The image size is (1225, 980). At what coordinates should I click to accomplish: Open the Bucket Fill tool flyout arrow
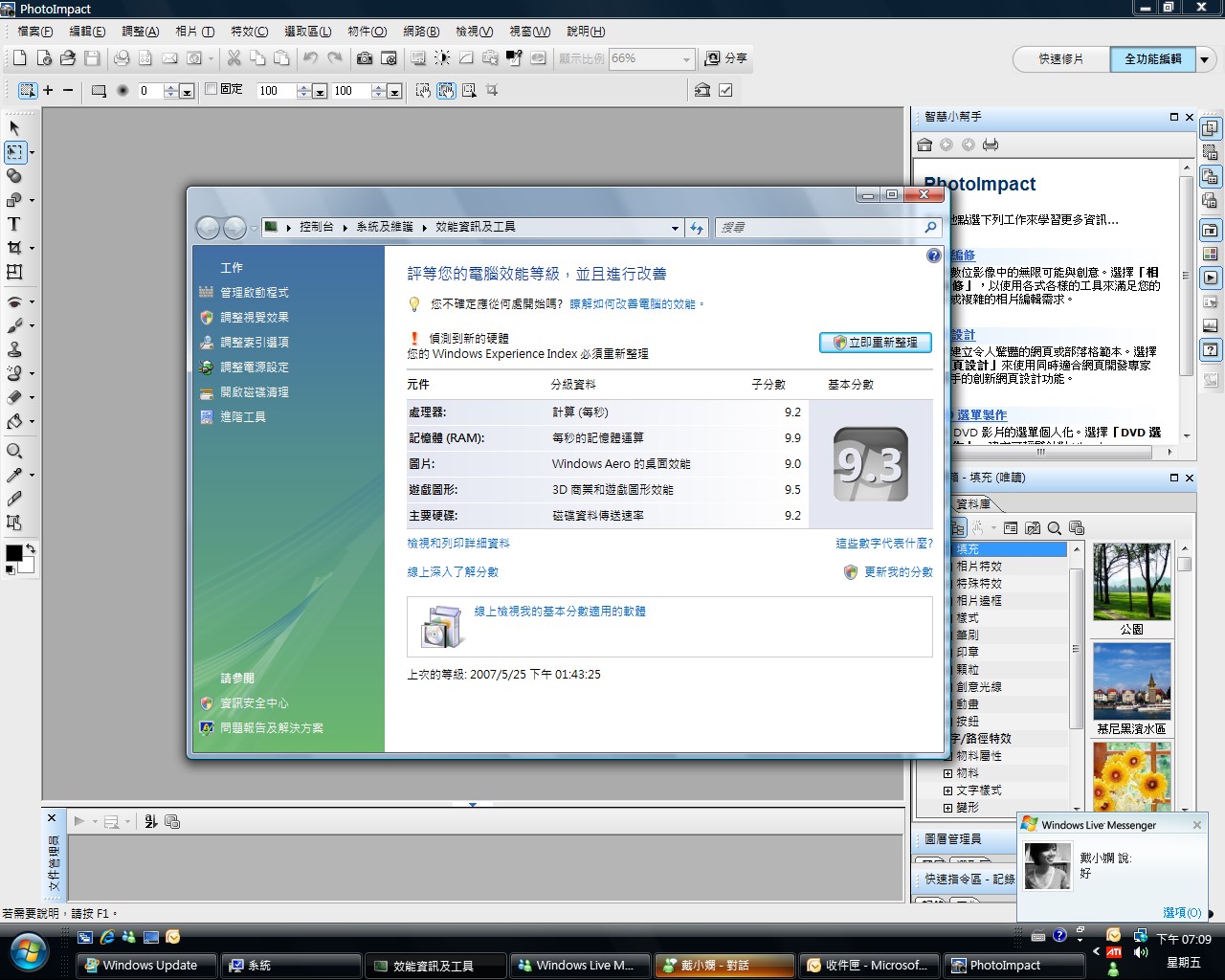click(32, 422)
